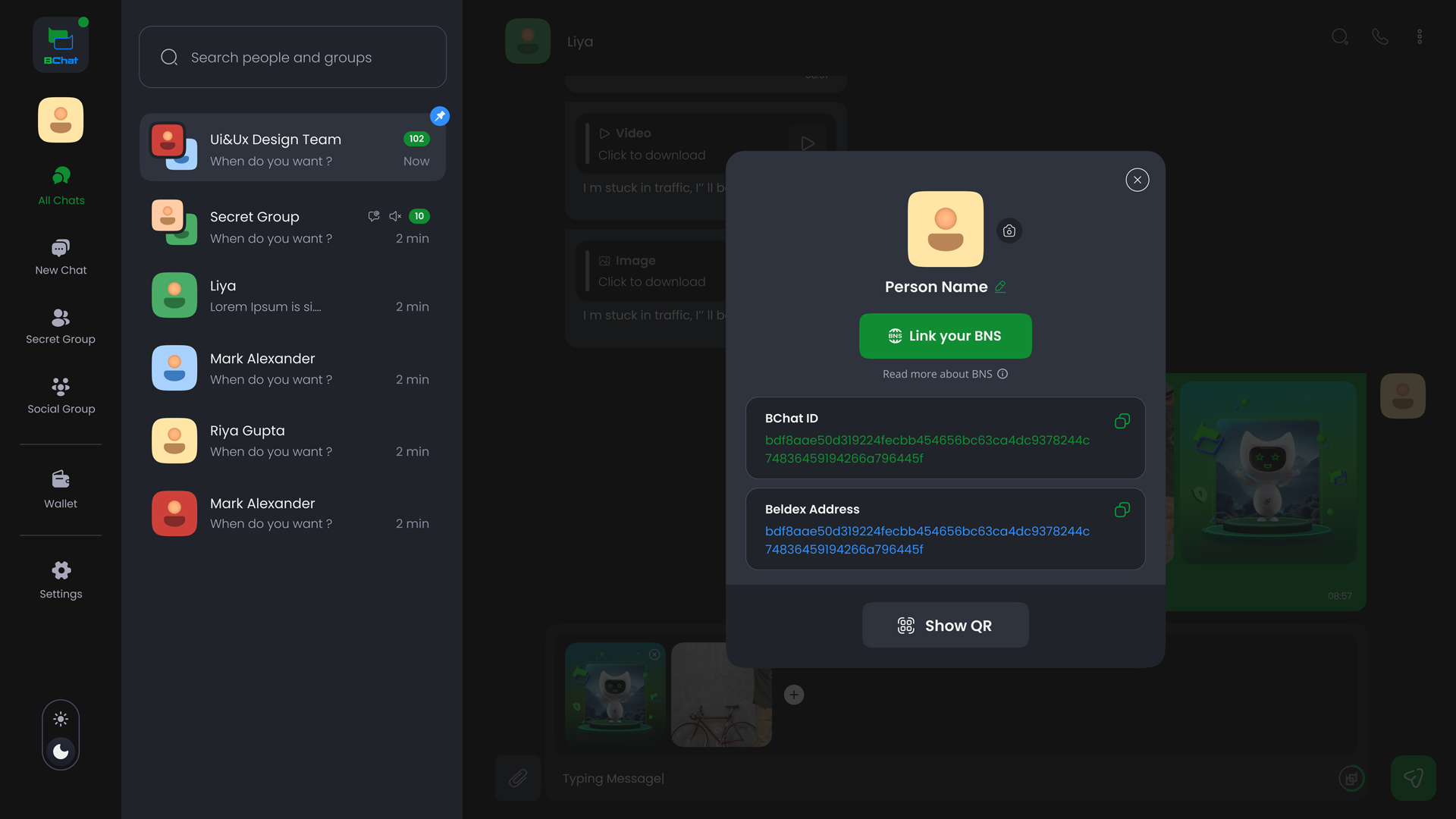Toggle mute icon on Secret Group chat

(395, 216)
